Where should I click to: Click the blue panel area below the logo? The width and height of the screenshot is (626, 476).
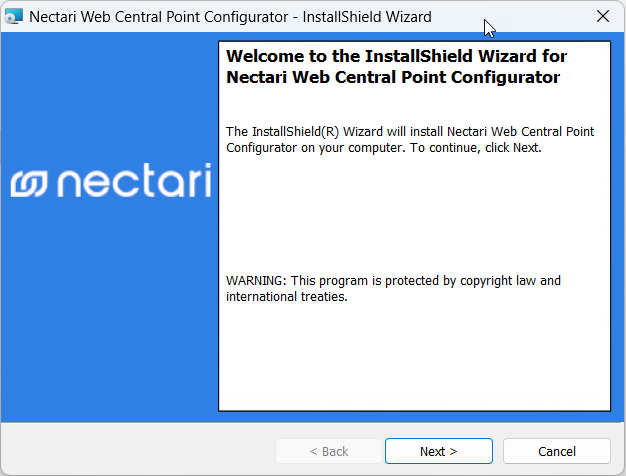coord(108,320)
